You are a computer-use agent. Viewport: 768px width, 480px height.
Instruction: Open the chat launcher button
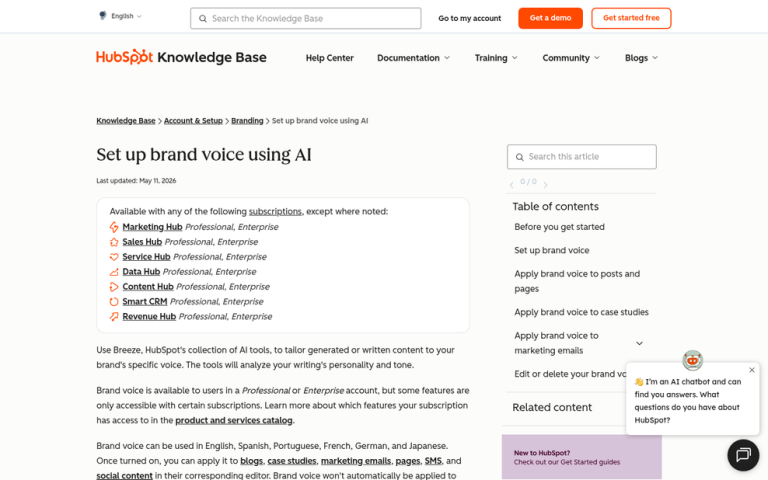point(743,455)
